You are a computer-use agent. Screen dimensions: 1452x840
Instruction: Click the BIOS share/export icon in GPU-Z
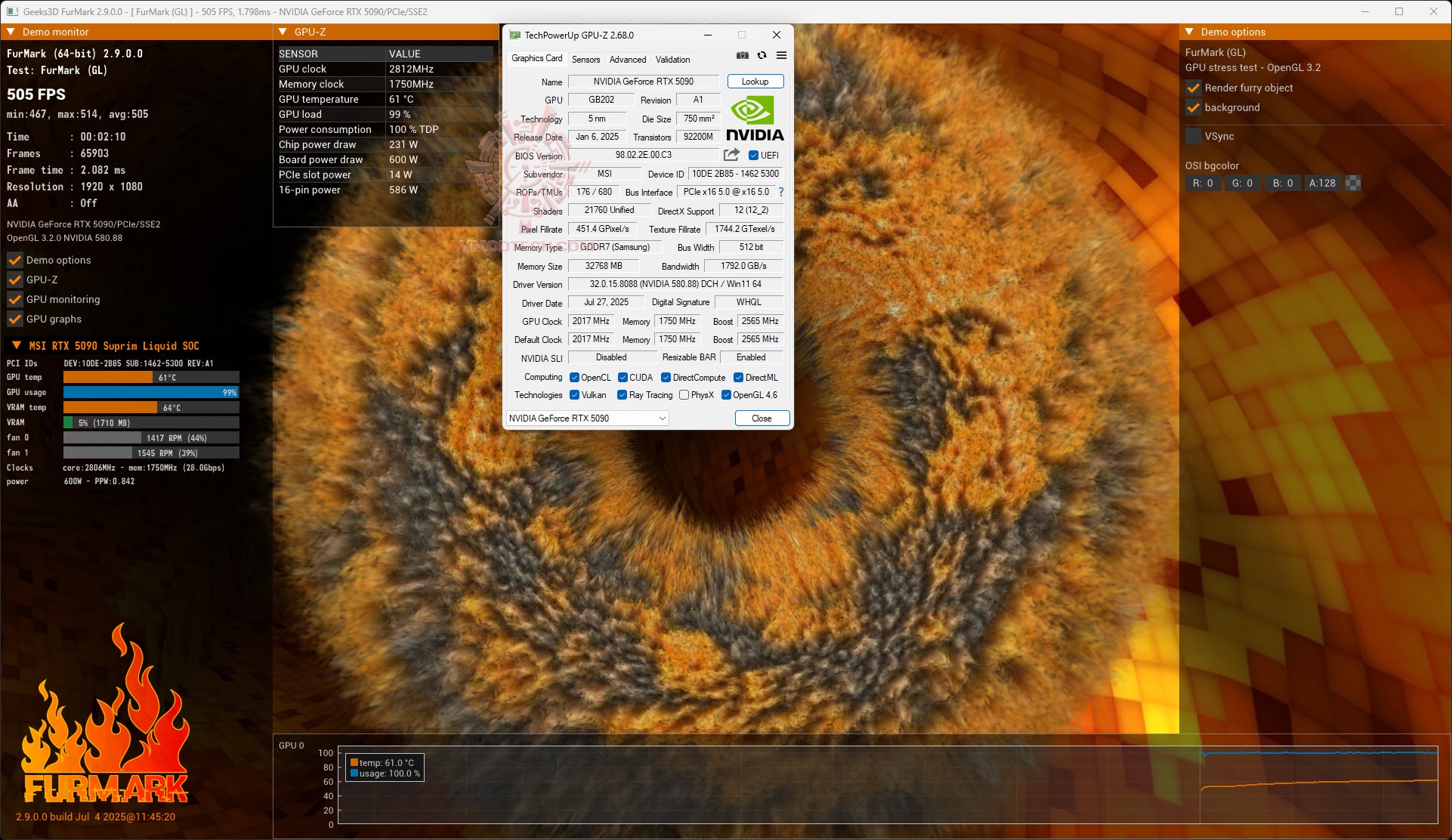(x=730, y=154)
